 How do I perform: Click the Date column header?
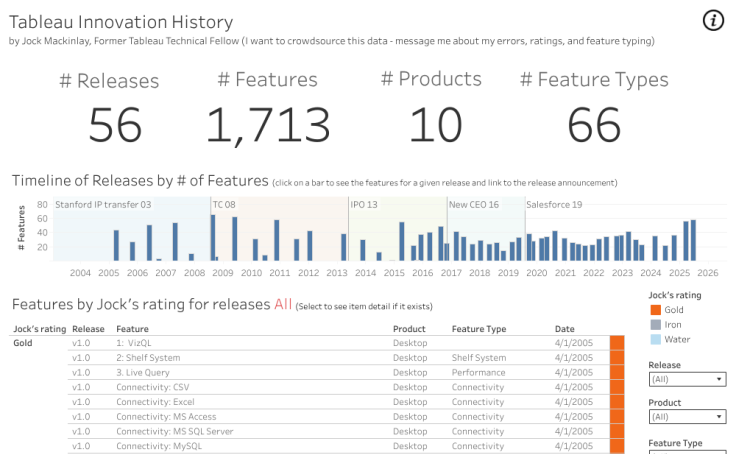point(565,329)
